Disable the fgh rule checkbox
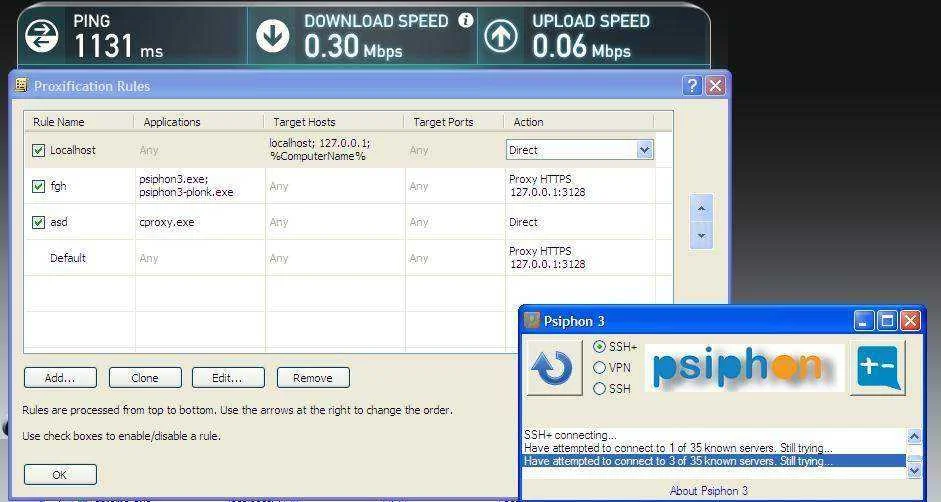Viewport: 941px width, 502px height. point(38,186)
